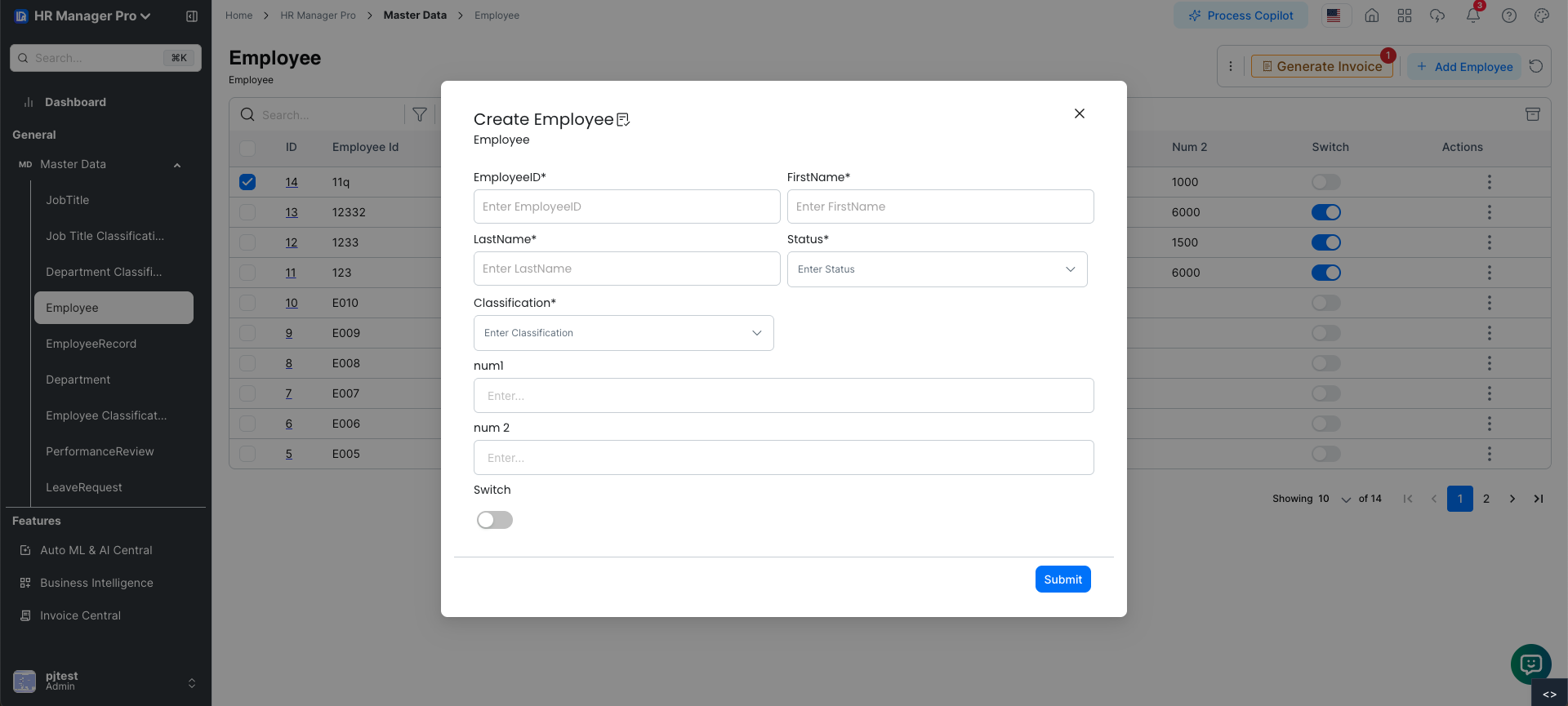Open Department in the sidebar
The width and height of the screenshot is (1568, 706).
78,380
